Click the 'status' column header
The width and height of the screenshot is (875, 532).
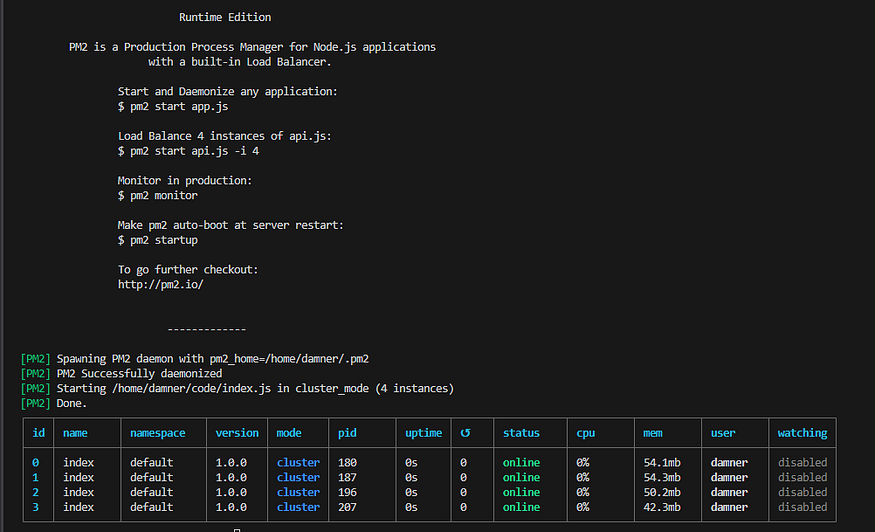point(521,433)
